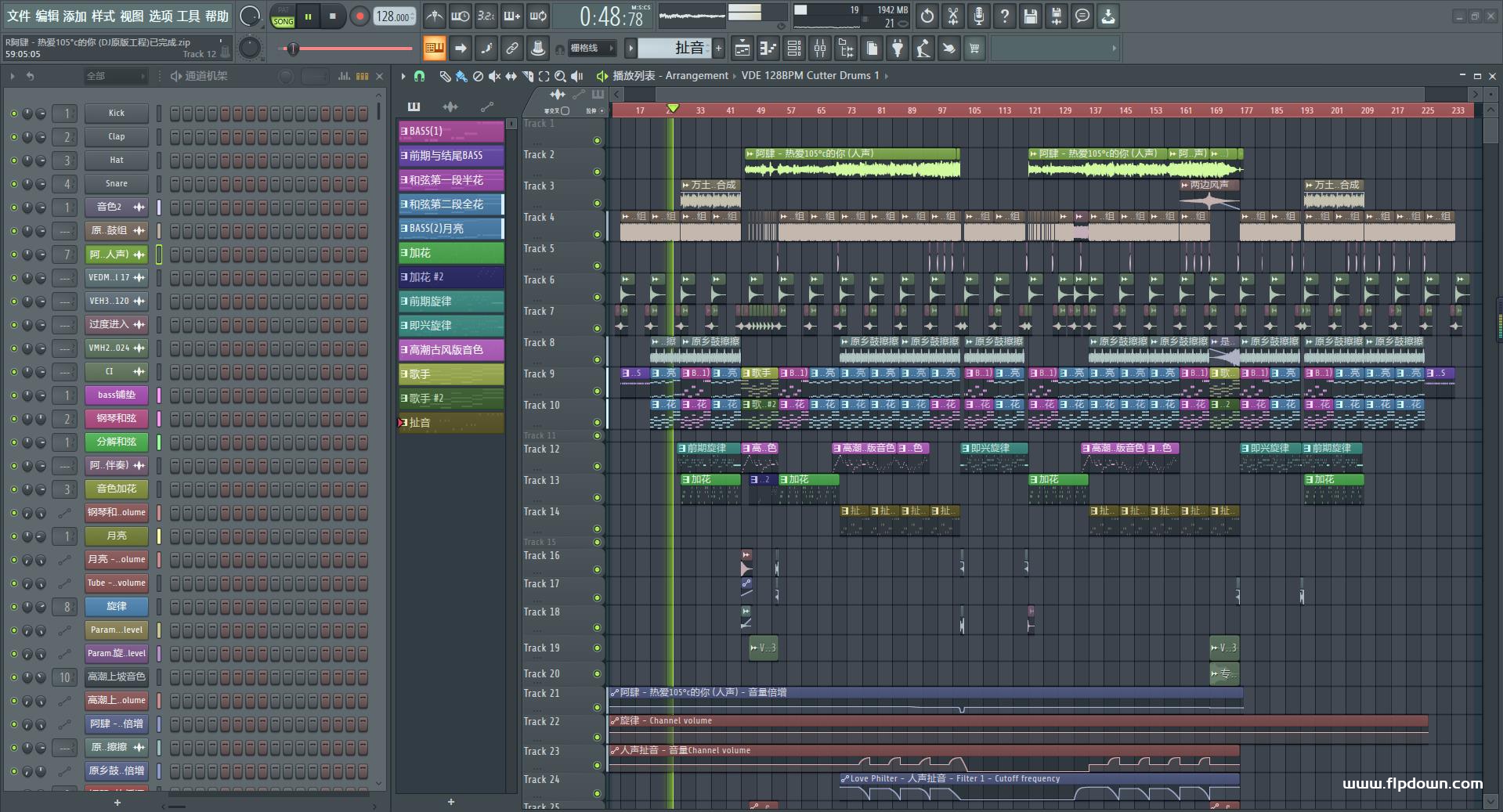Image resolution: width=1503 pixels, height=812 pixels.
Task: Save project with the floppy disk icon
Action: tap(1031, 16)
